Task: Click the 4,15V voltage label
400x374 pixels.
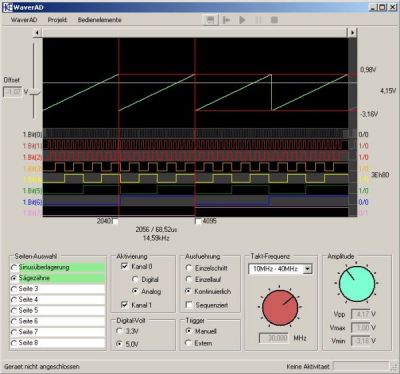Action: 388,91
